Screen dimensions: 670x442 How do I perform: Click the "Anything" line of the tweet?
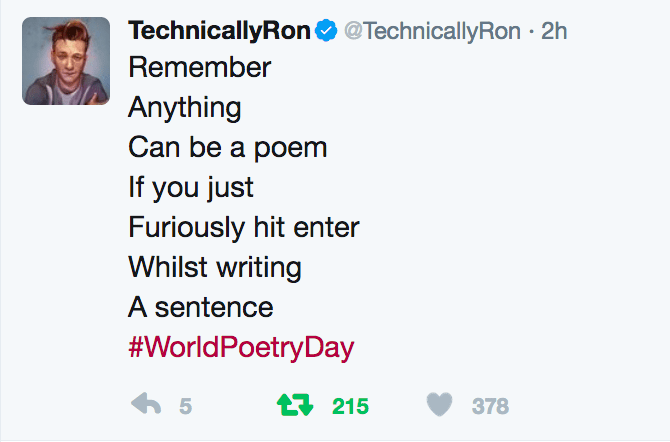(185, 107)
